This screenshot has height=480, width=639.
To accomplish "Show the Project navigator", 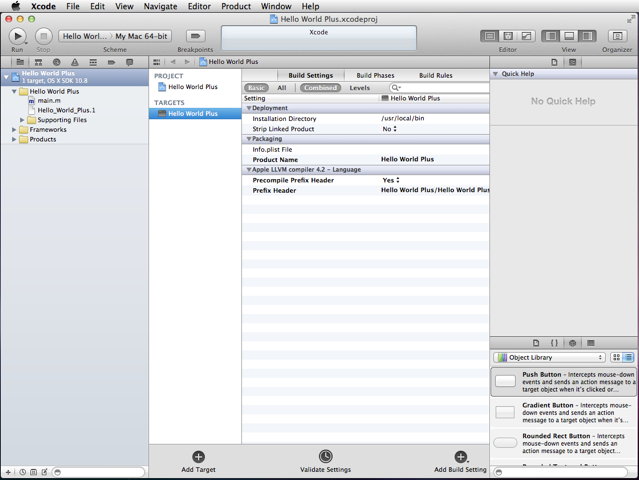I will click(20, 62).
